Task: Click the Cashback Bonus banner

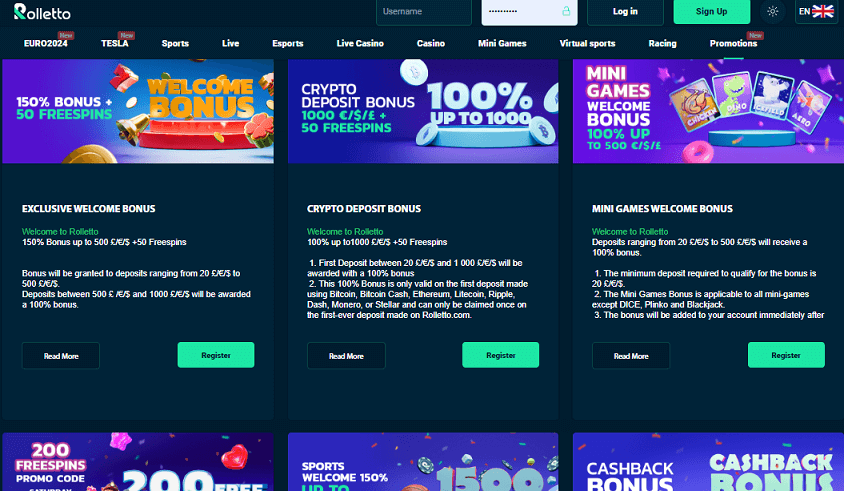Action: coord(708,462)
